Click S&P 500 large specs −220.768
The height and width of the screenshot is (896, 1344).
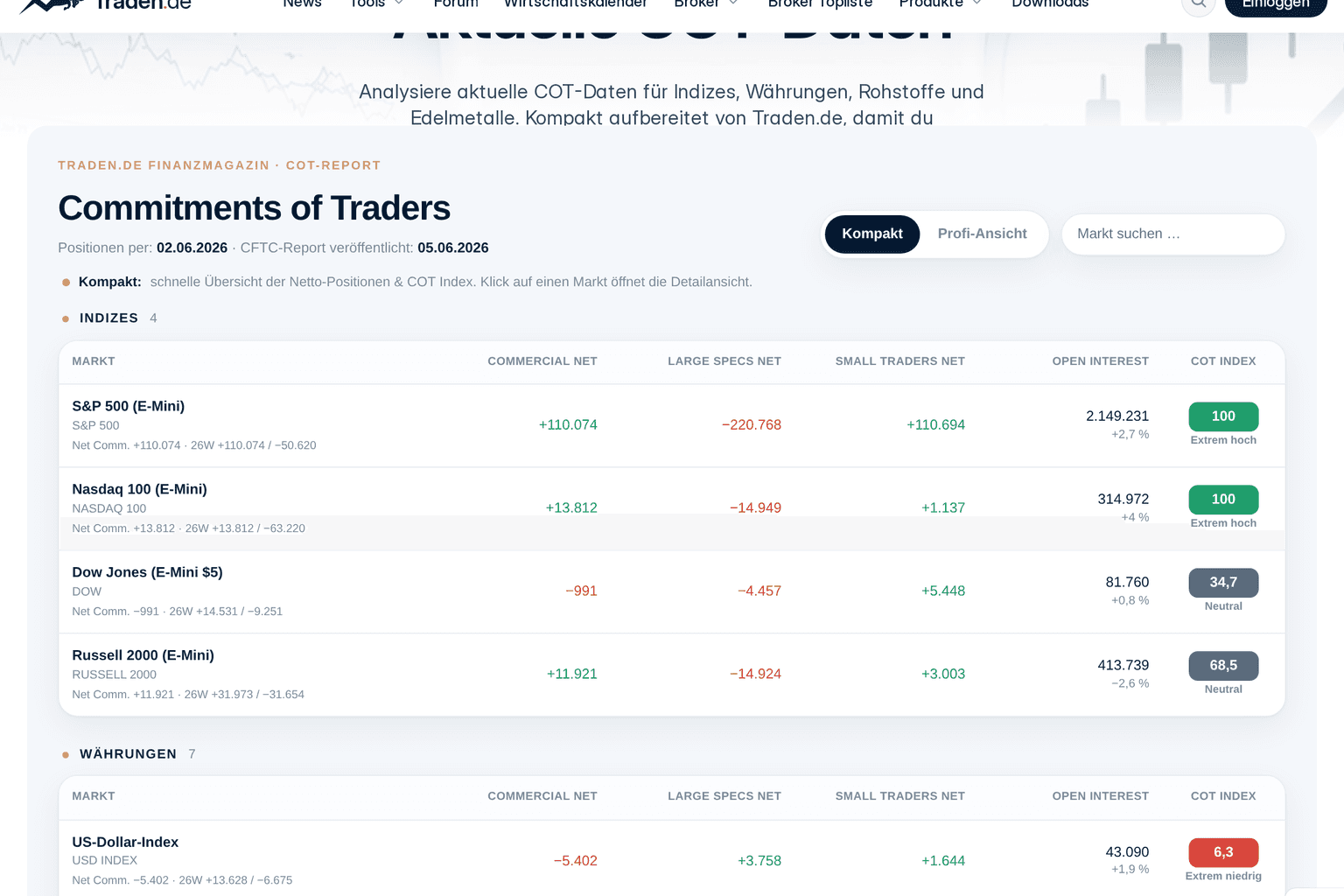752,425
